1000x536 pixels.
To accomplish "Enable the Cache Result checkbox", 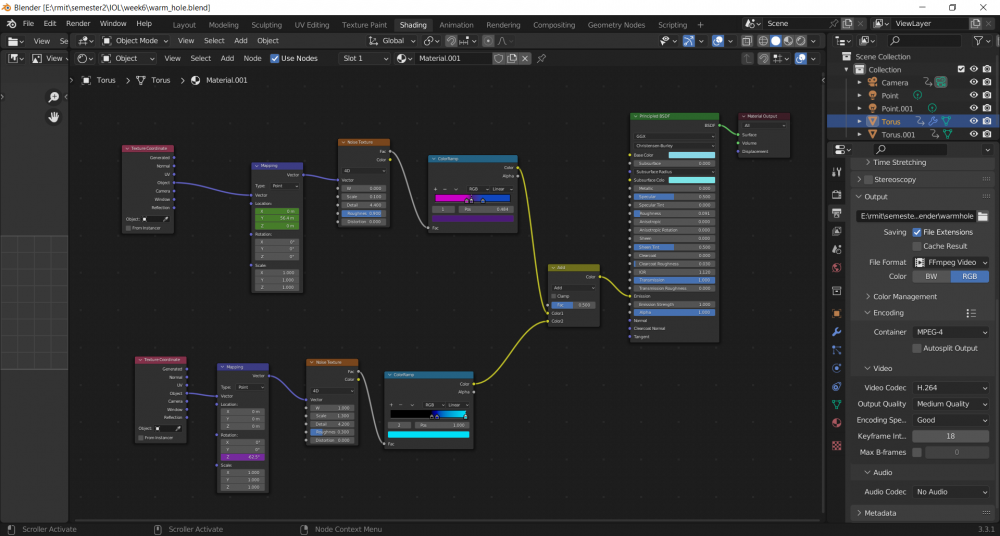I will (917, 246).
